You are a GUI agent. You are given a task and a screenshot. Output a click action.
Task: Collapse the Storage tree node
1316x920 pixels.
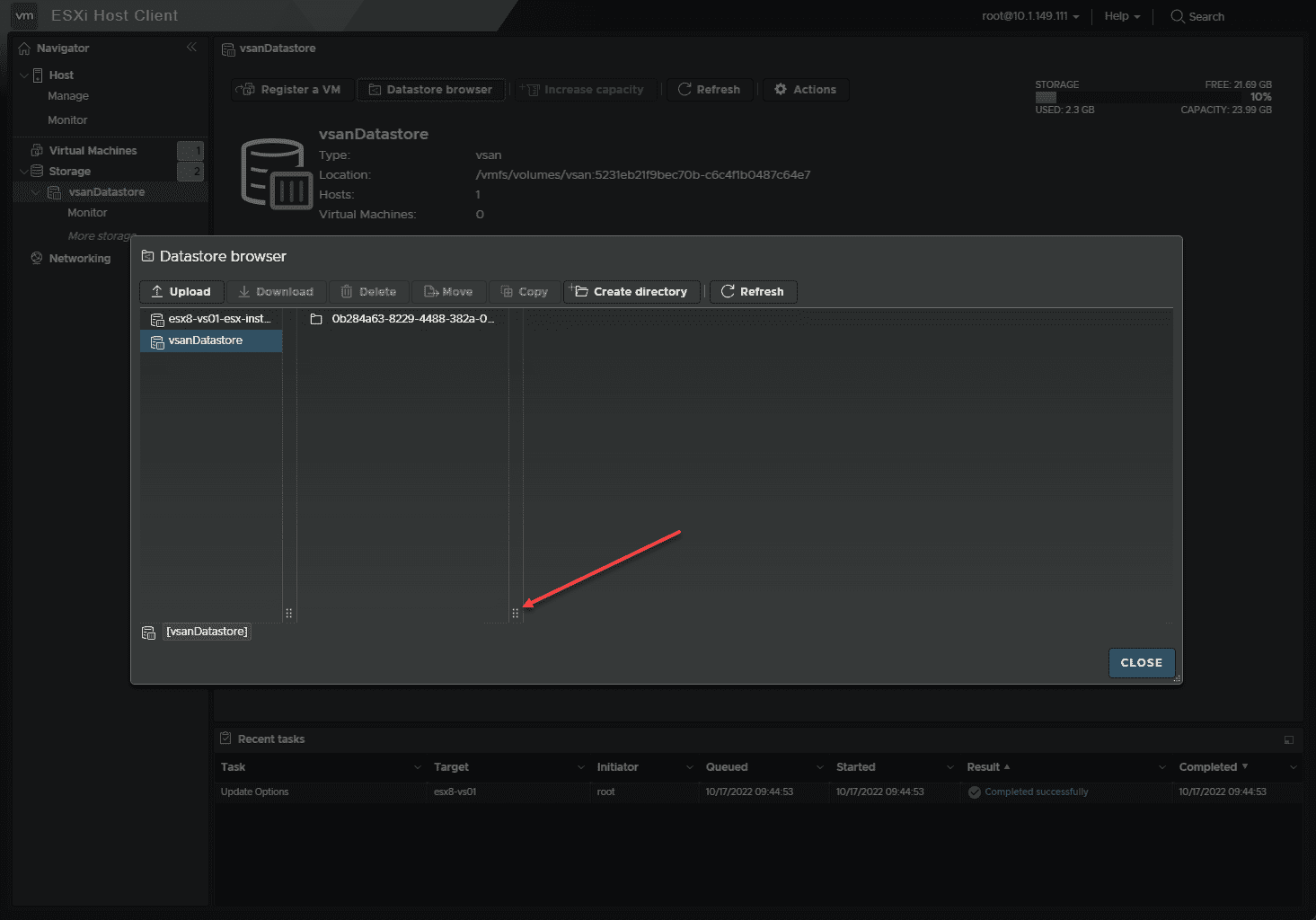24,172
